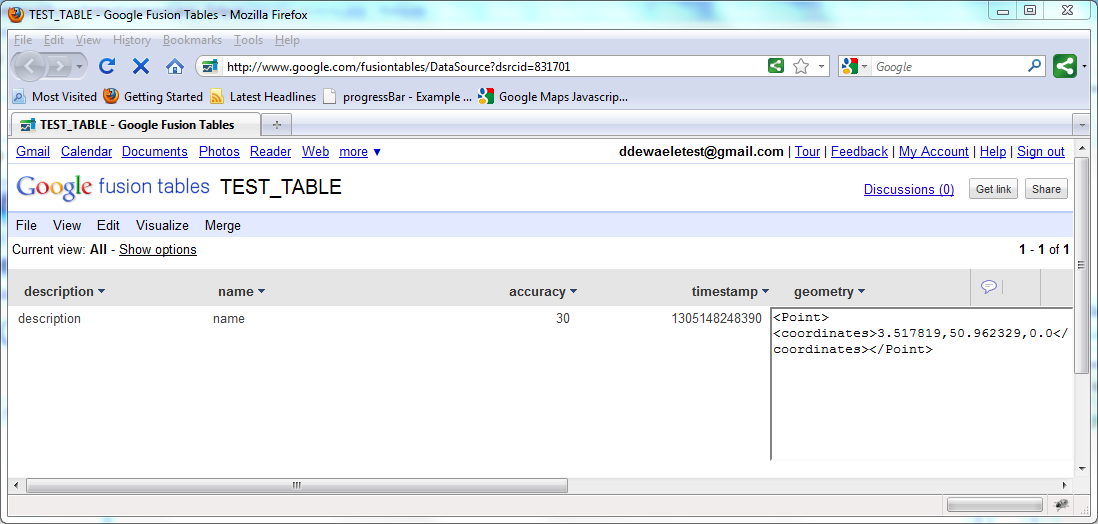Open the geometry column dropdown
This screenshot has width=1098, height=524.
pyautogui.click(x=861, y=291)
